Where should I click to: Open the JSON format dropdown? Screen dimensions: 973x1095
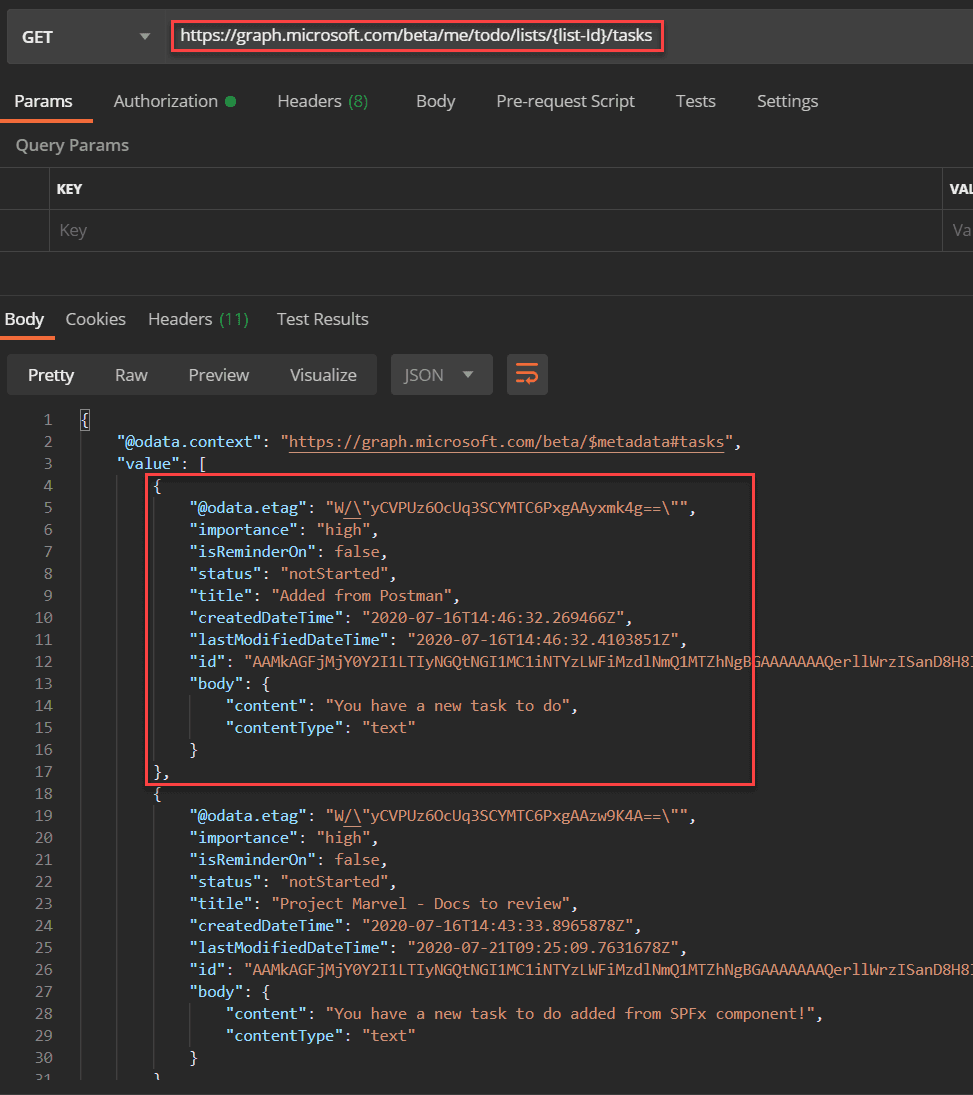(441, 375)
